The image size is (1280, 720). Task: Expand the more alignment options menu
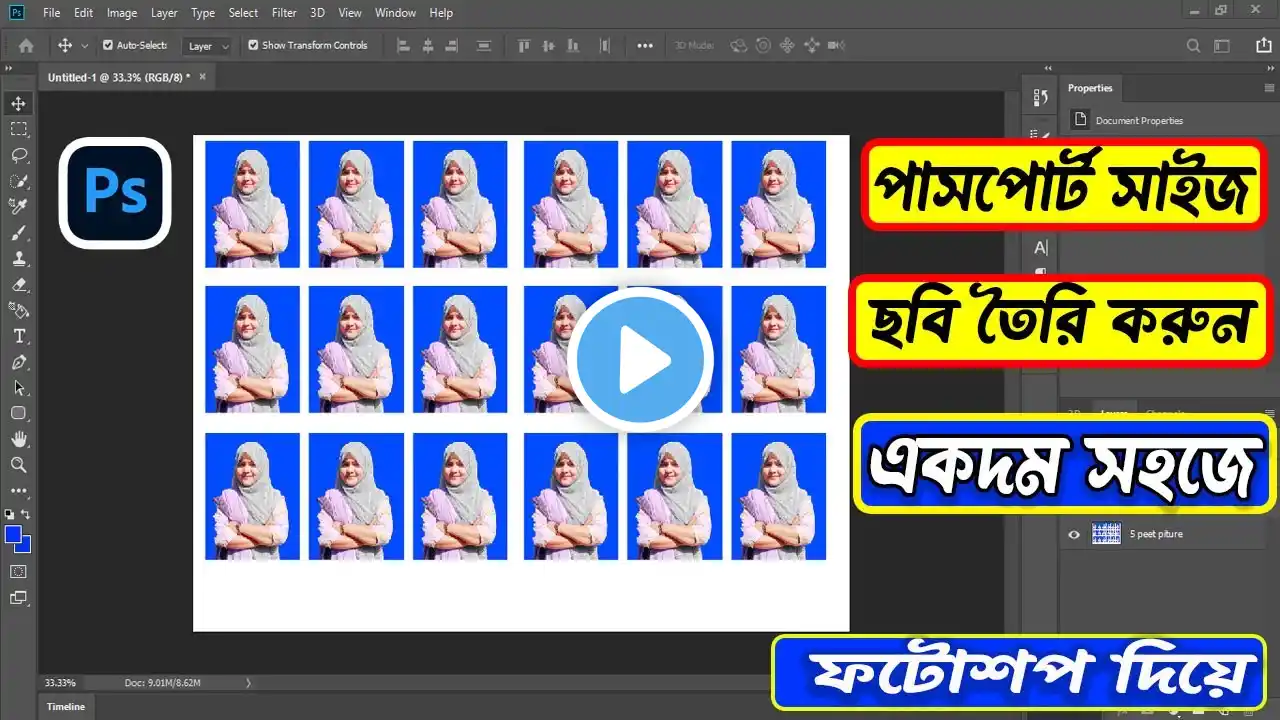(644, 45)
